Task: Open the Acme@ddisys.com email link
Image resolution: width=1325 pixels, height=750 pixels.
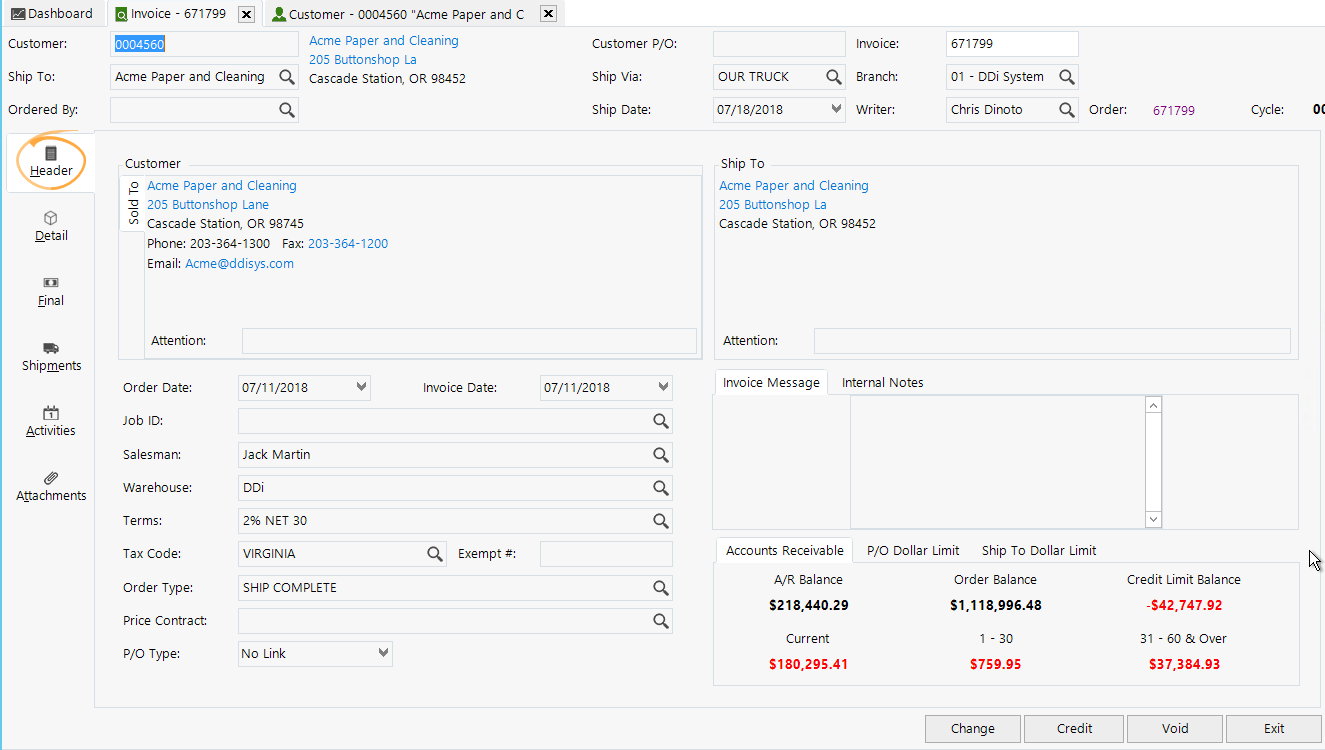Action: point(239,263)
